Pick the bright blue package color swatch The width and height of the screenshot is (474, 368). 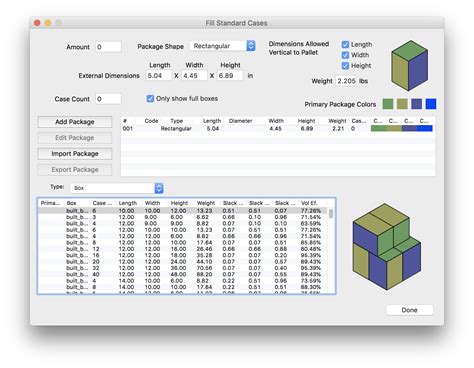pyautogui.click(x=431, y=104)
